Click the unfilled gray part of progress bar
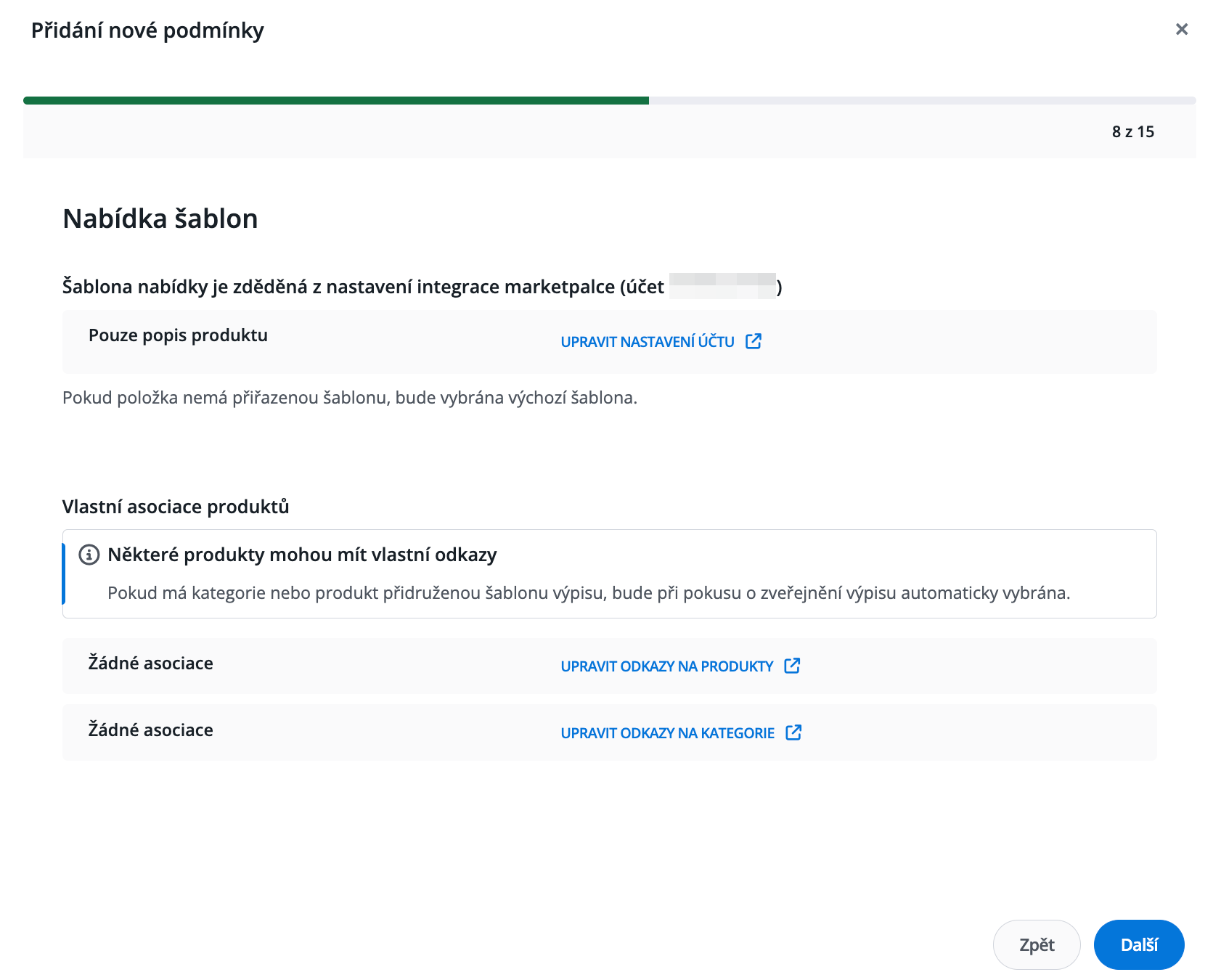 pyautogui.click(x=922, y=101)
